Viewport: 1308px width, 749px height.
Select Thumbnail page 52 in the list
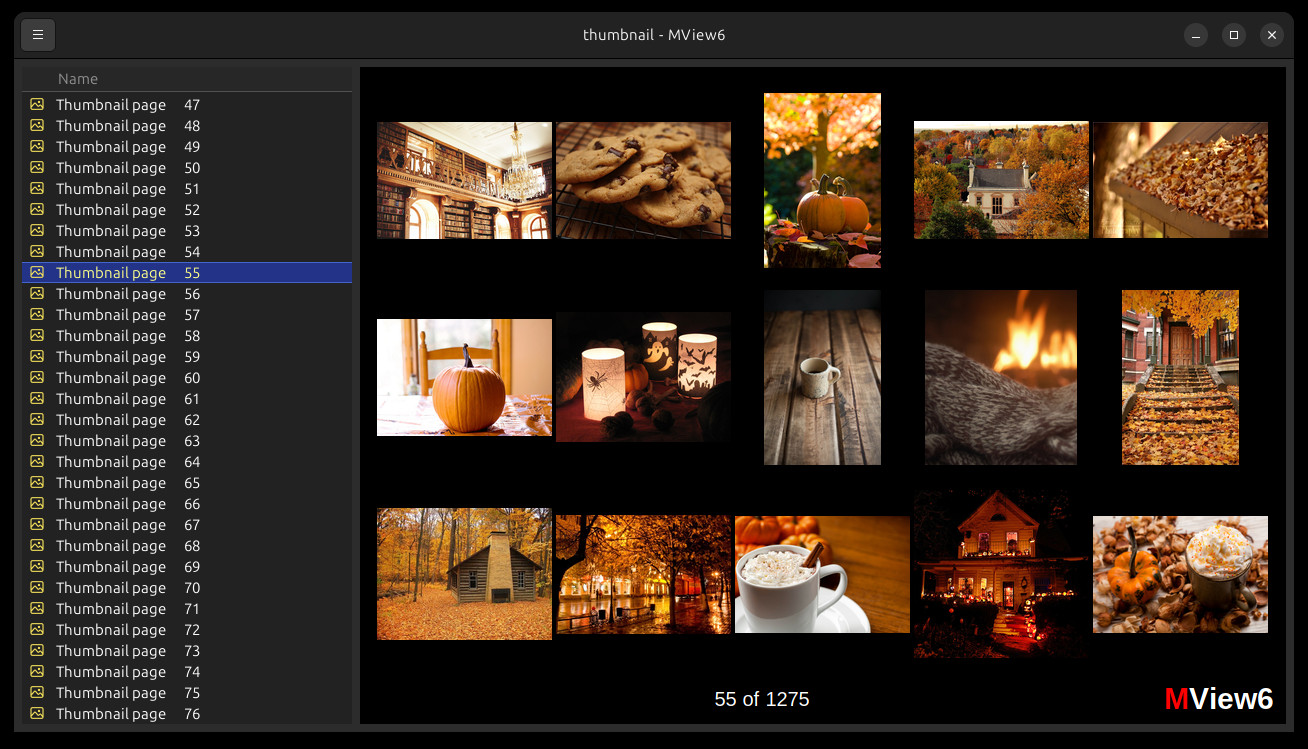click(x=187, y=210)
